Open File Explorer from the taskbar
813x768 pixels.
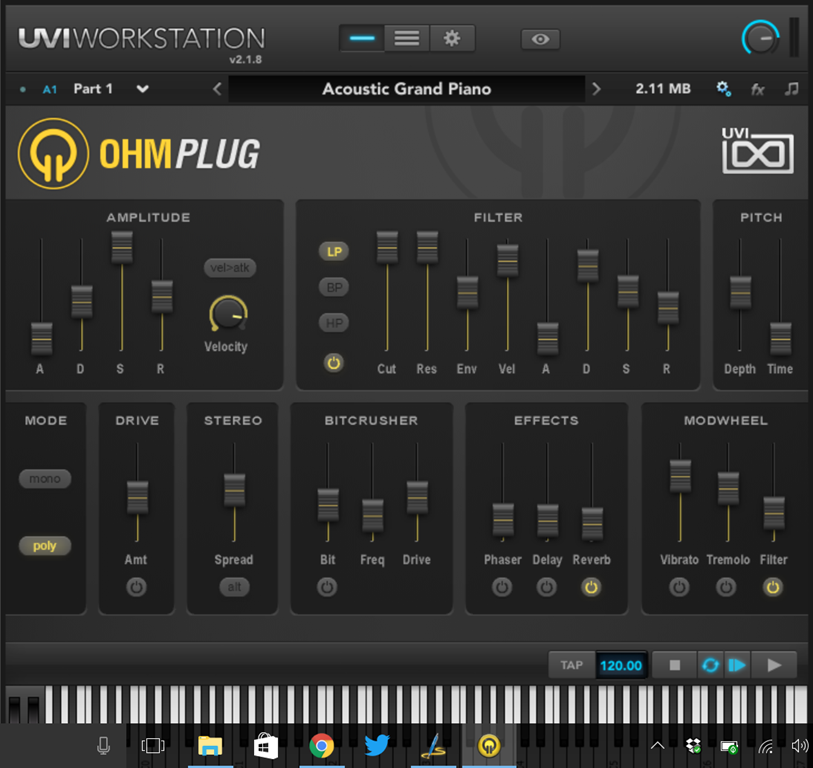click(210, 746)
